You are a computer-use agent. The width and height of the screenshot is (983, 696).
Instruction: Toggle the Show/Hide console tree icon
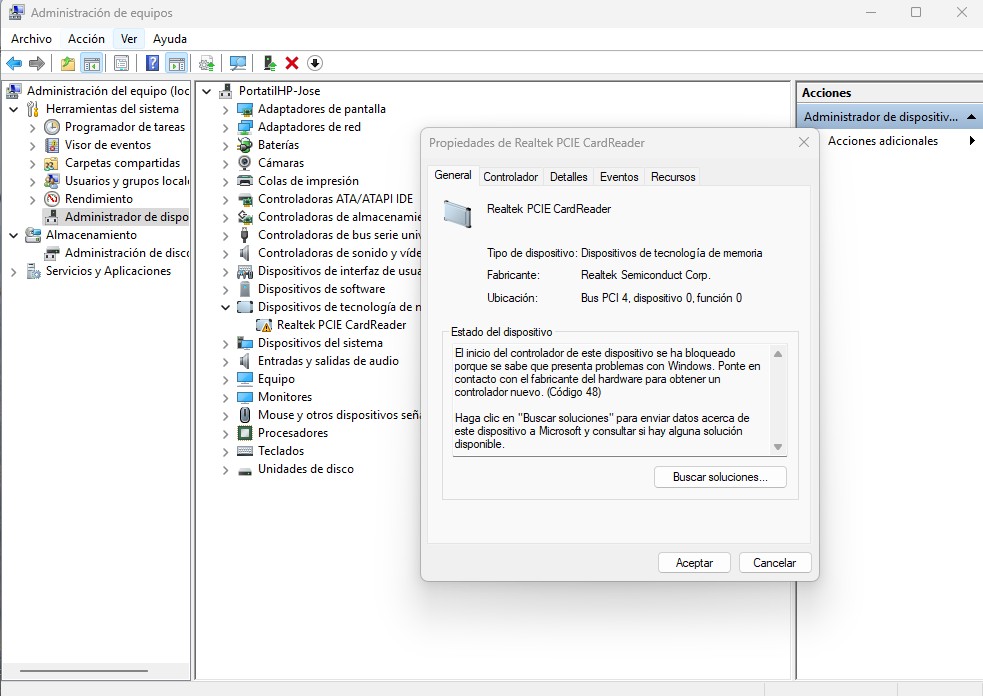pos(92,63)
